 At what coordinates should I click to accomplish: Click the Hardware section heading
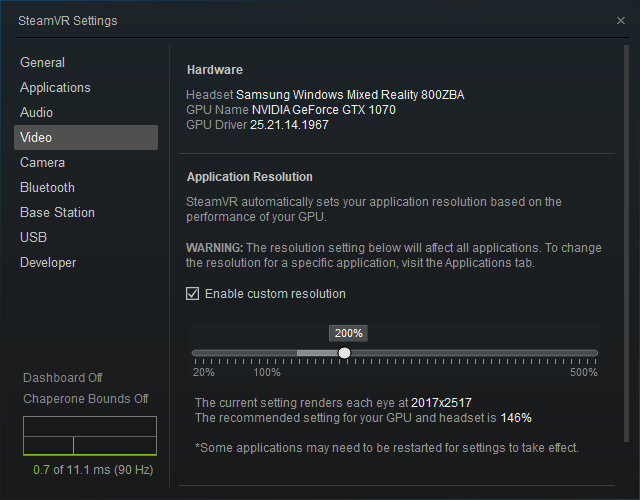coord(215,70)
